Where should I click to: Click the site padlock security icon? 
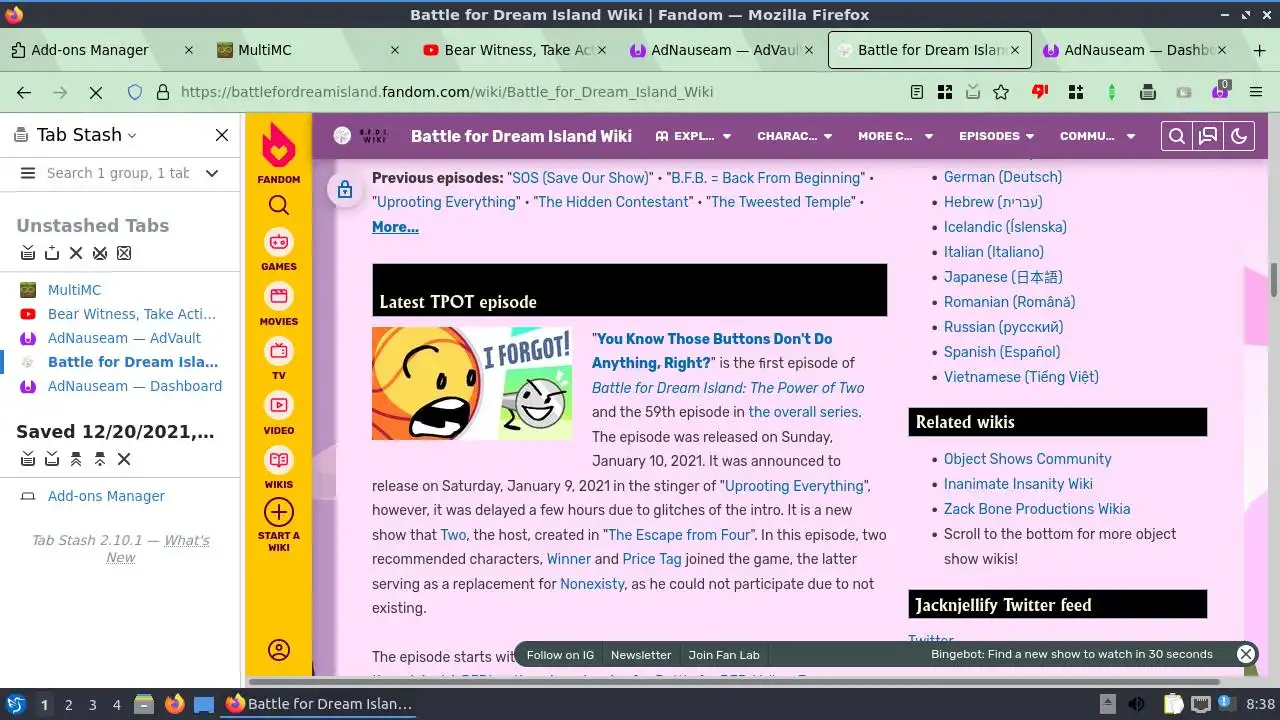tap(162, 92)
